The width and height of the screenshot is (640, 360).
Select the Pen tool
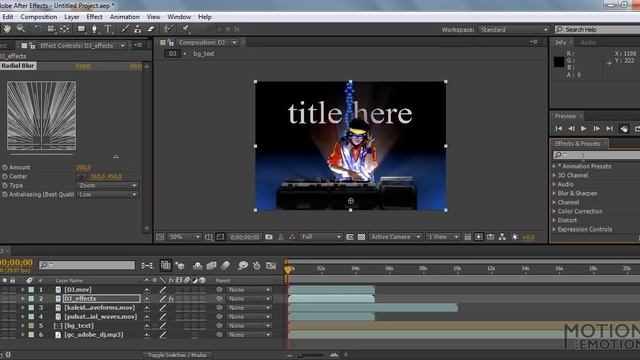[94, 29]
